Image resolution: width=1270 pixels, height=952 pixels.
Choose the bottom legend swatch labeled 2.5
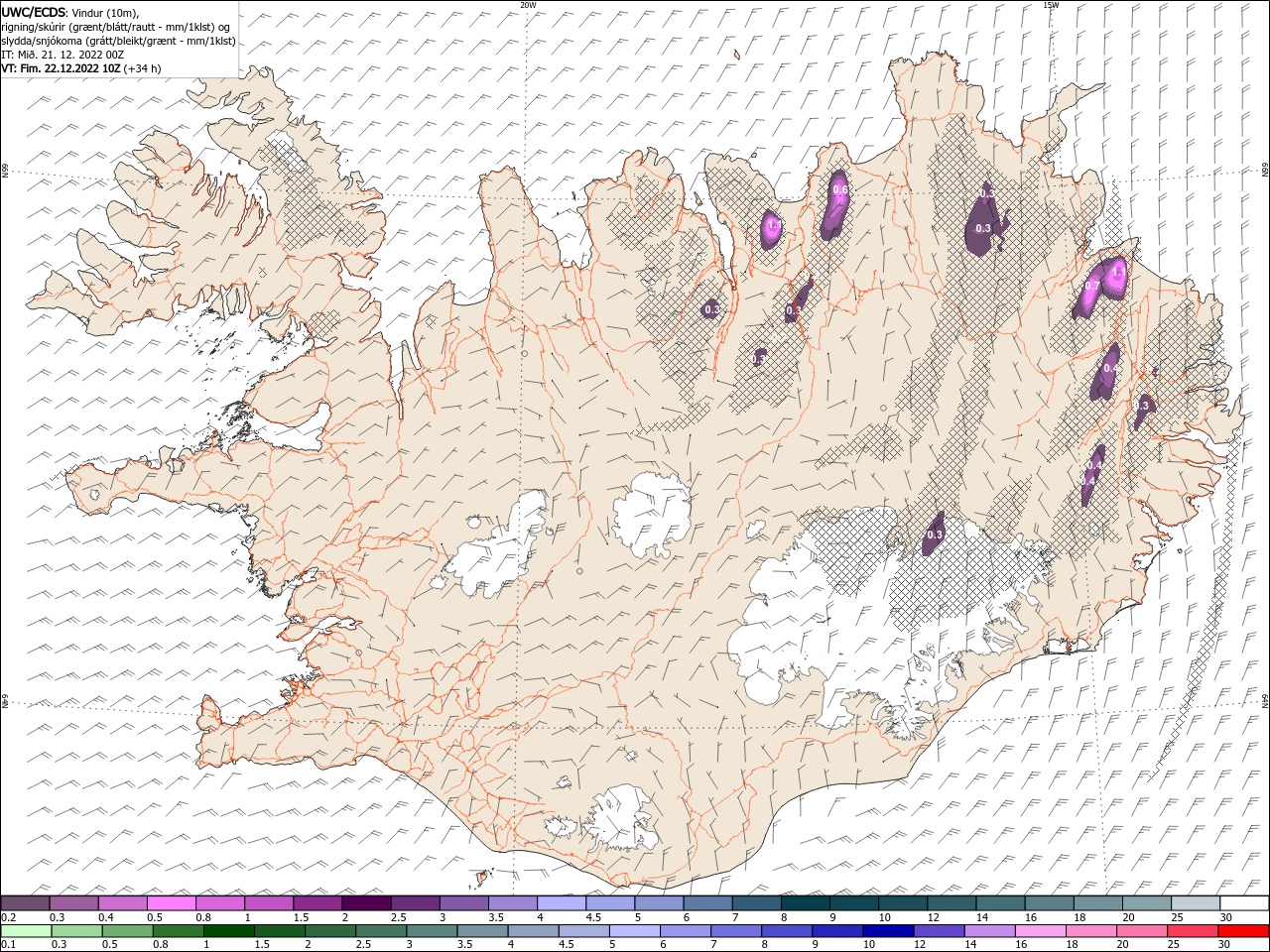[x=381, y=931]
